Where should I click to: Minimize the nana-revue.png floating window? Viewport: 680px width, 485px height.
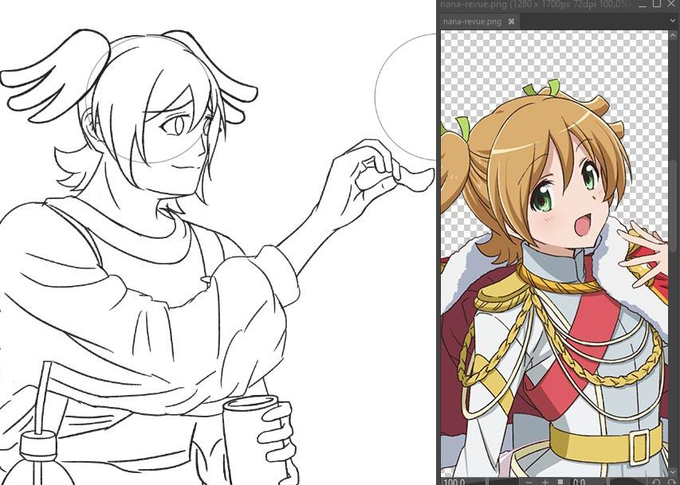click(x=642, y=6)
